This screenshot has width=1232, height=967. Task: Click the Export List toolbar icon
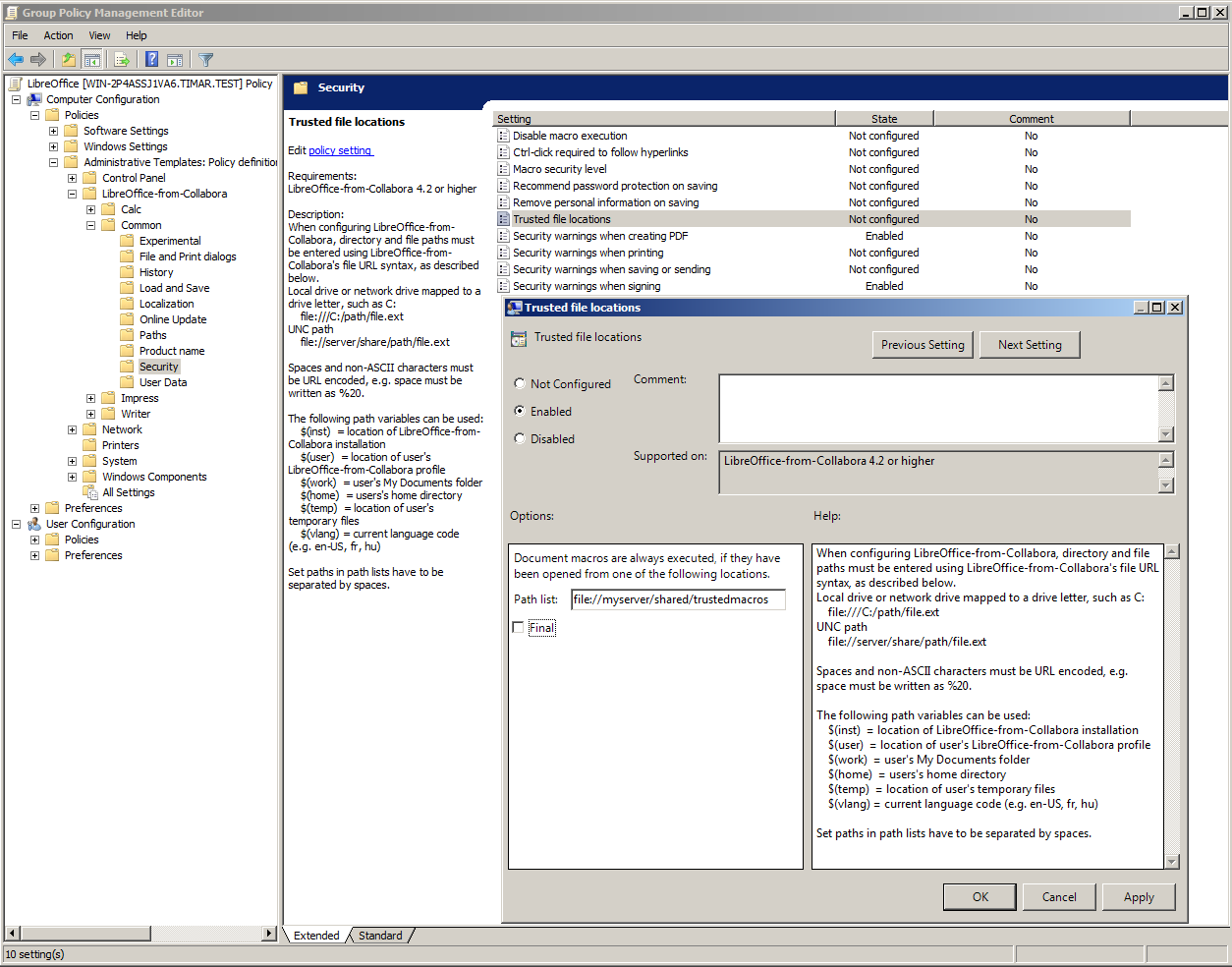122,60
